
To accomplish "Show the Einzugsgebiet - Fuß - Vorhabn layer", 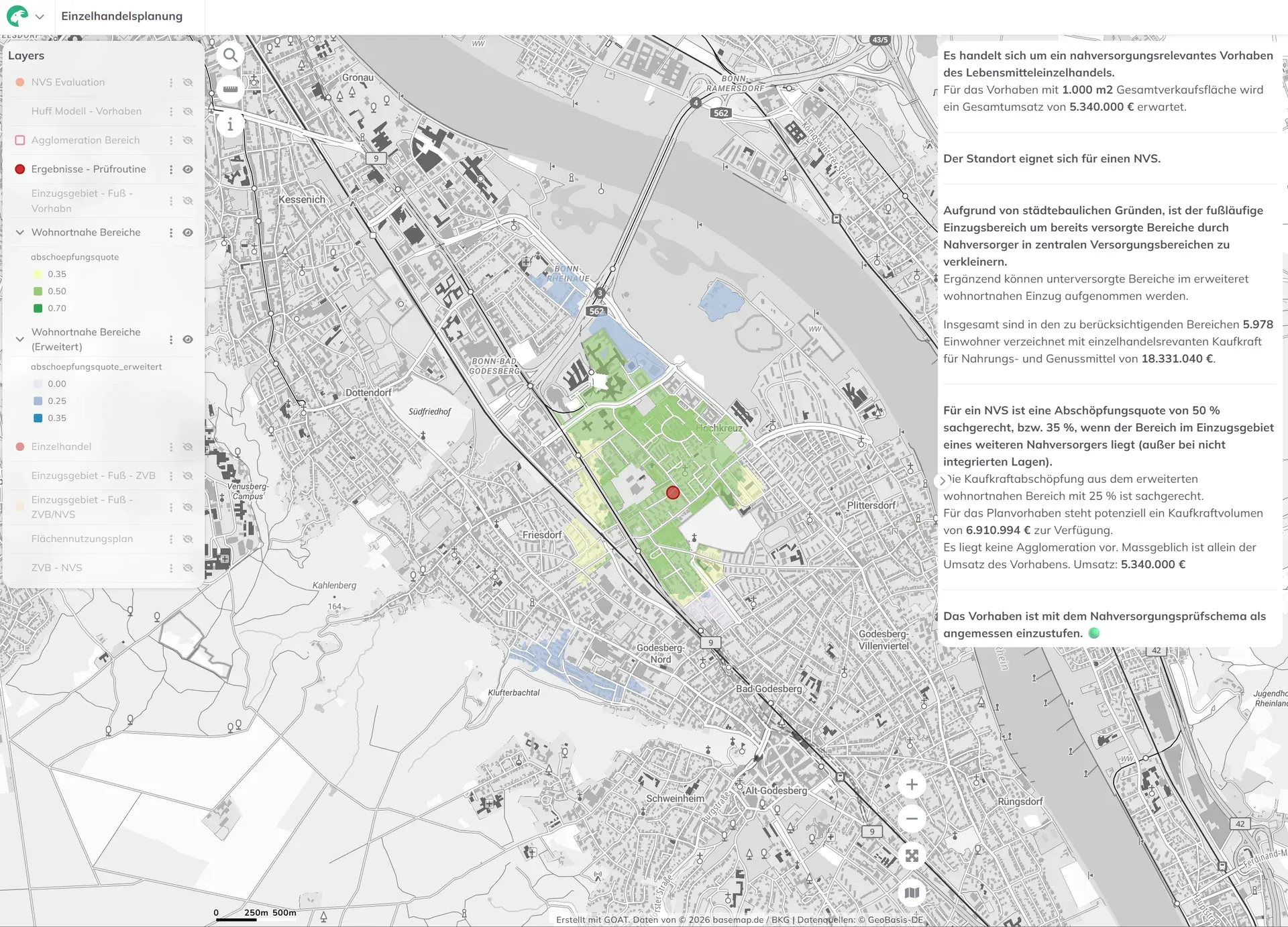I will click(x=188, y=201).
